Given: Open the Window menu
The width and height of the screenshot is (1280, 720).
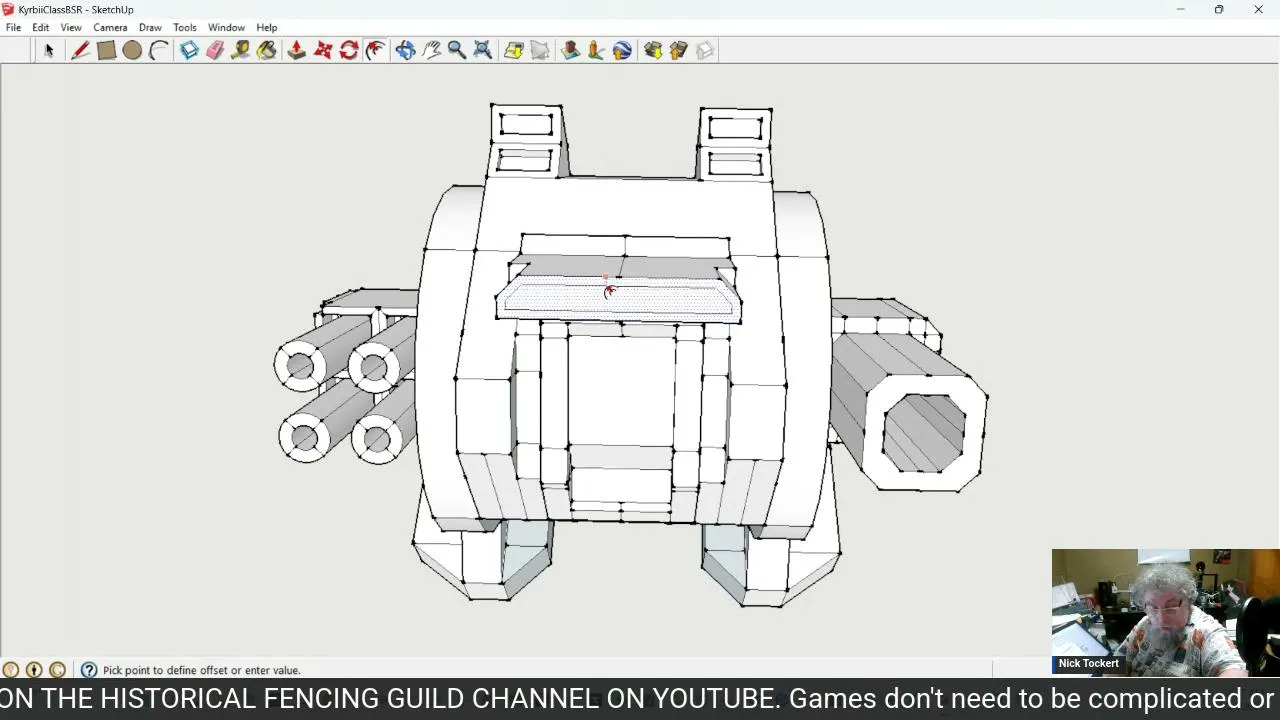Looking at the screenshot, I should point(226,27).
